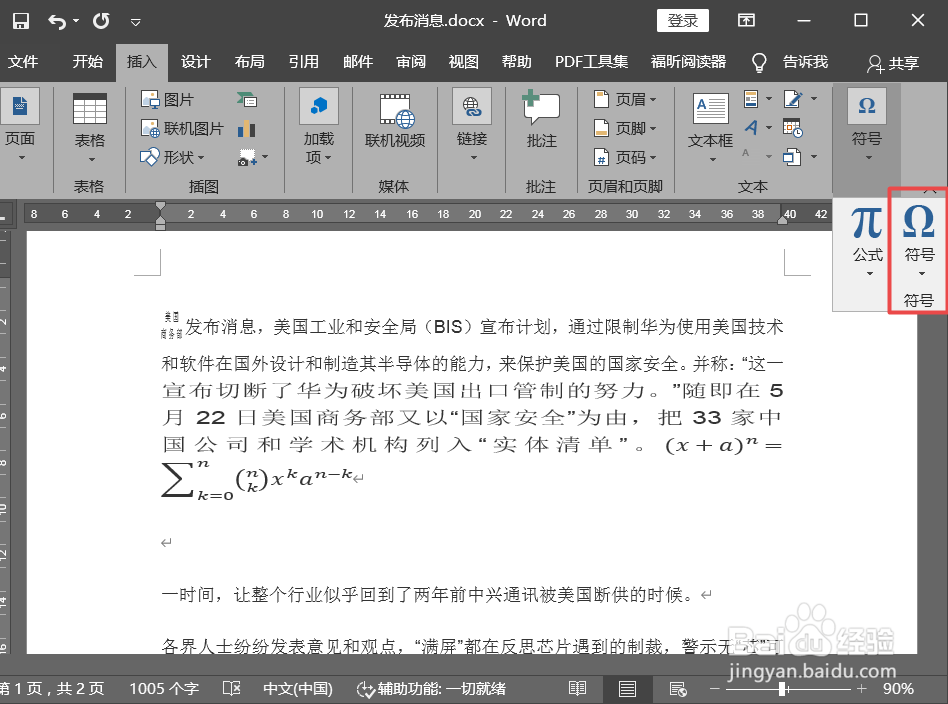Image resolution: width=948 pixels, height=704 pixels.
Task: Open the 文件 menu
Action: click(x=23, y=62)
